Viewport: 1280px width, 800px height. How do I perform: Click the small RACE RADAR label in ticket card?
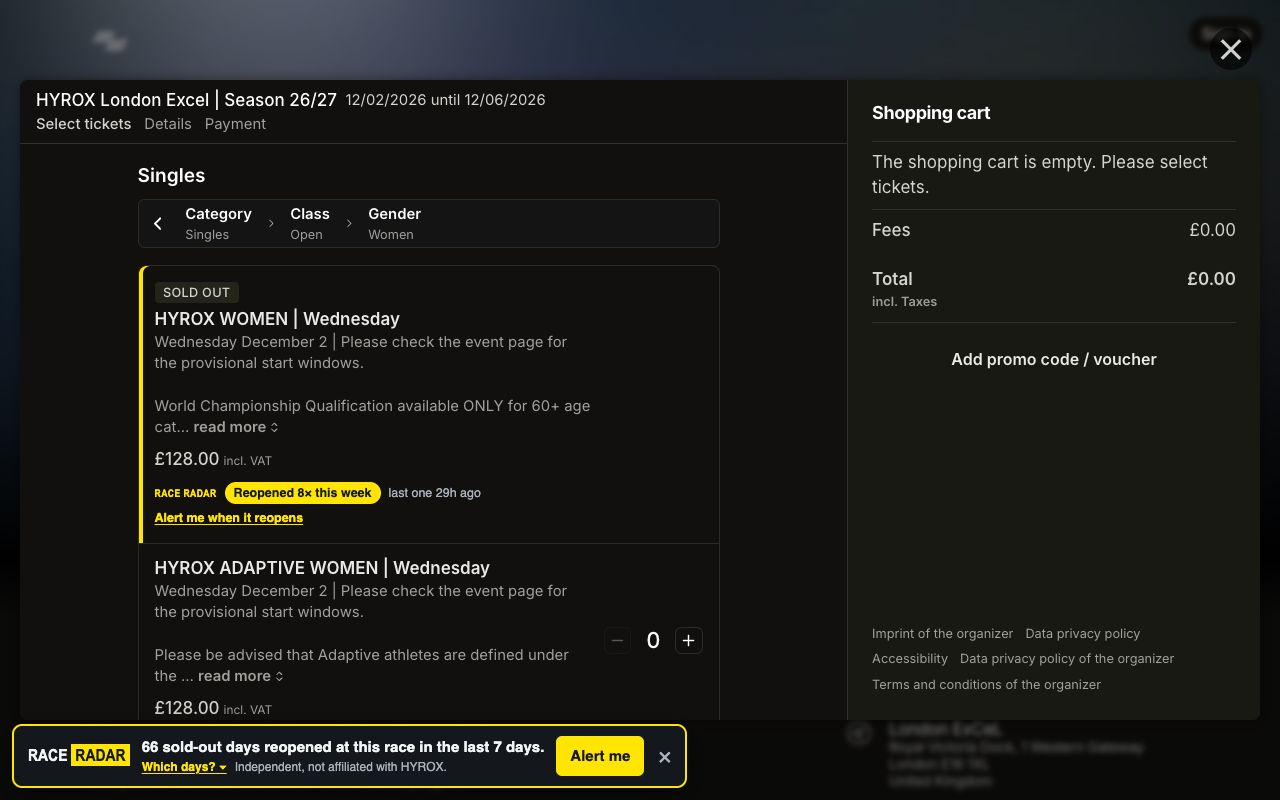[185, 493]
